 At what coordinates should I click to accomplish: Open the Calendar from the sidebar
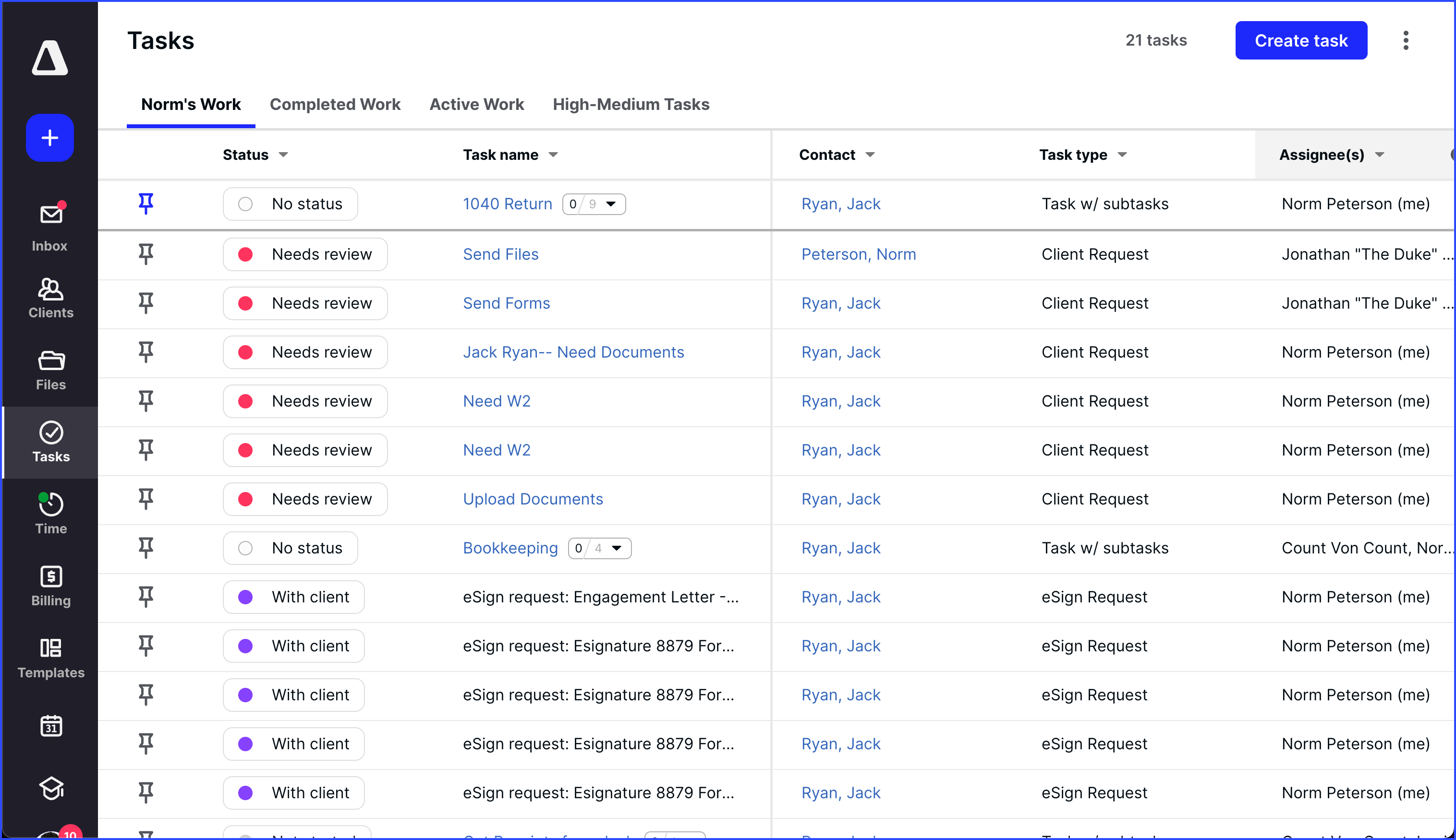coord(50,726)
